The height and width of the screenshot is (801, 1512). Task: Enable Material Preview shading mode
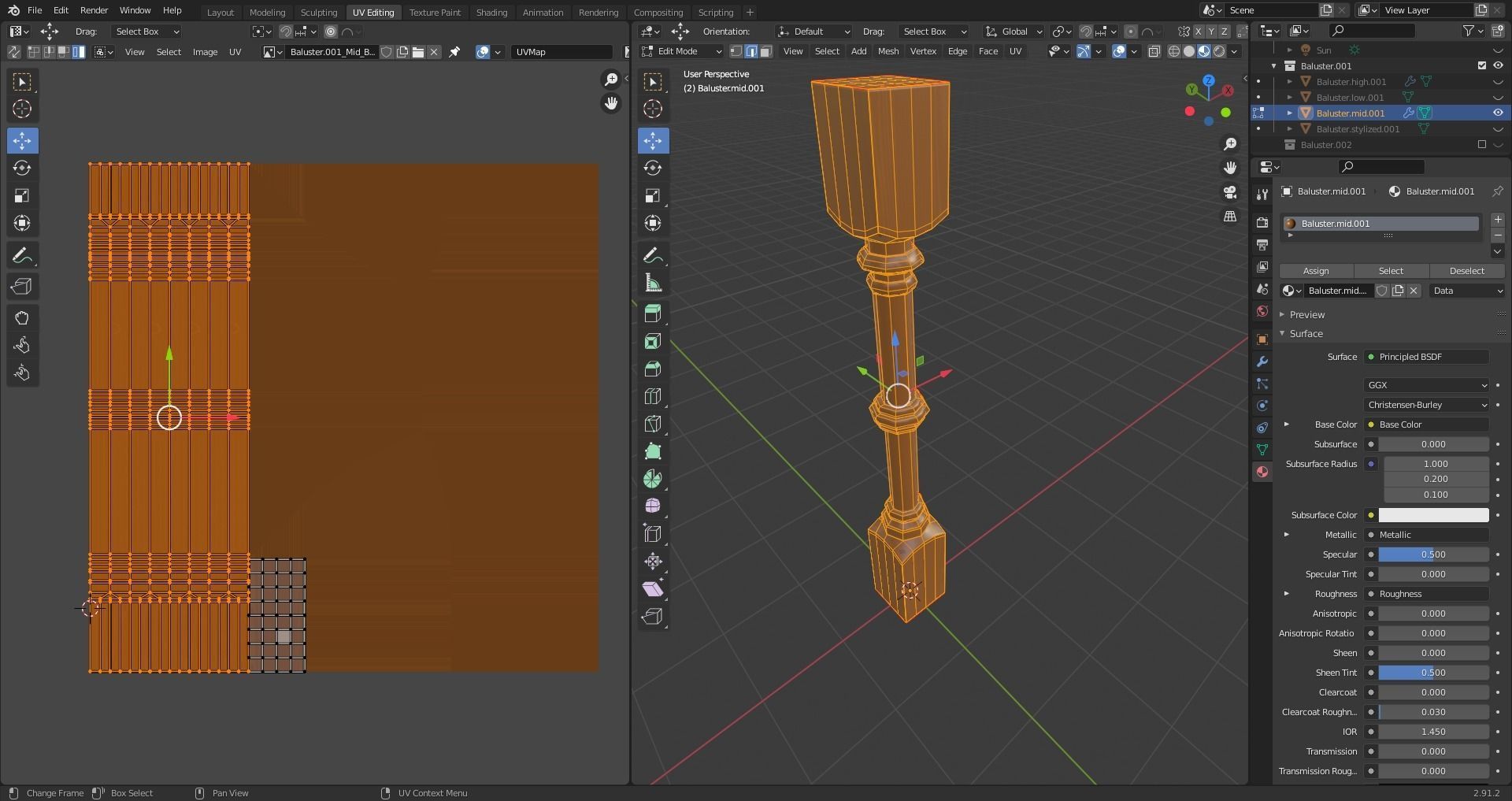pos(1204,51)
